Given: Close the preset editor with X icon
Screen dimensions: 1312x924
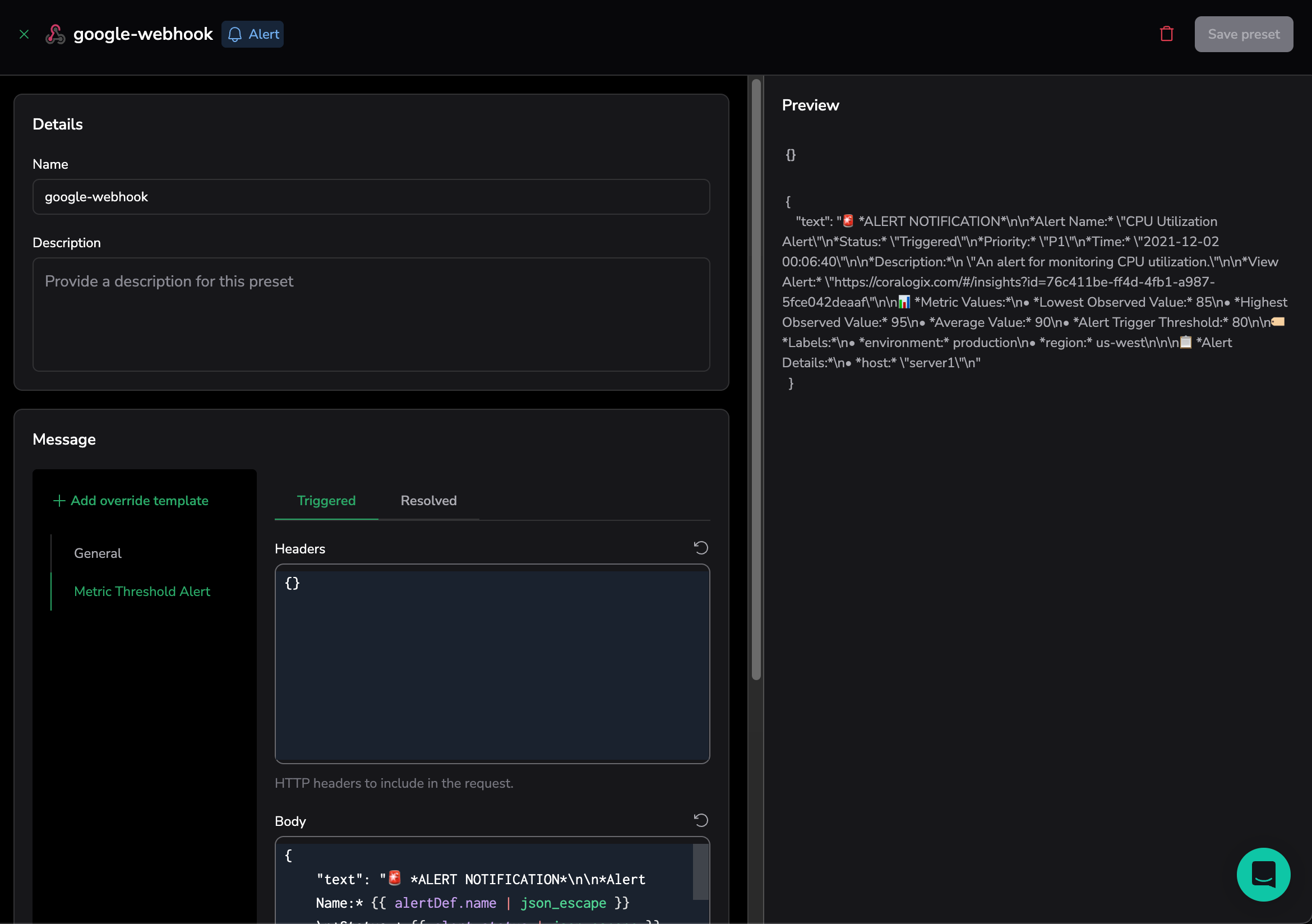Looking at the screenshot, I should point(24,34).
